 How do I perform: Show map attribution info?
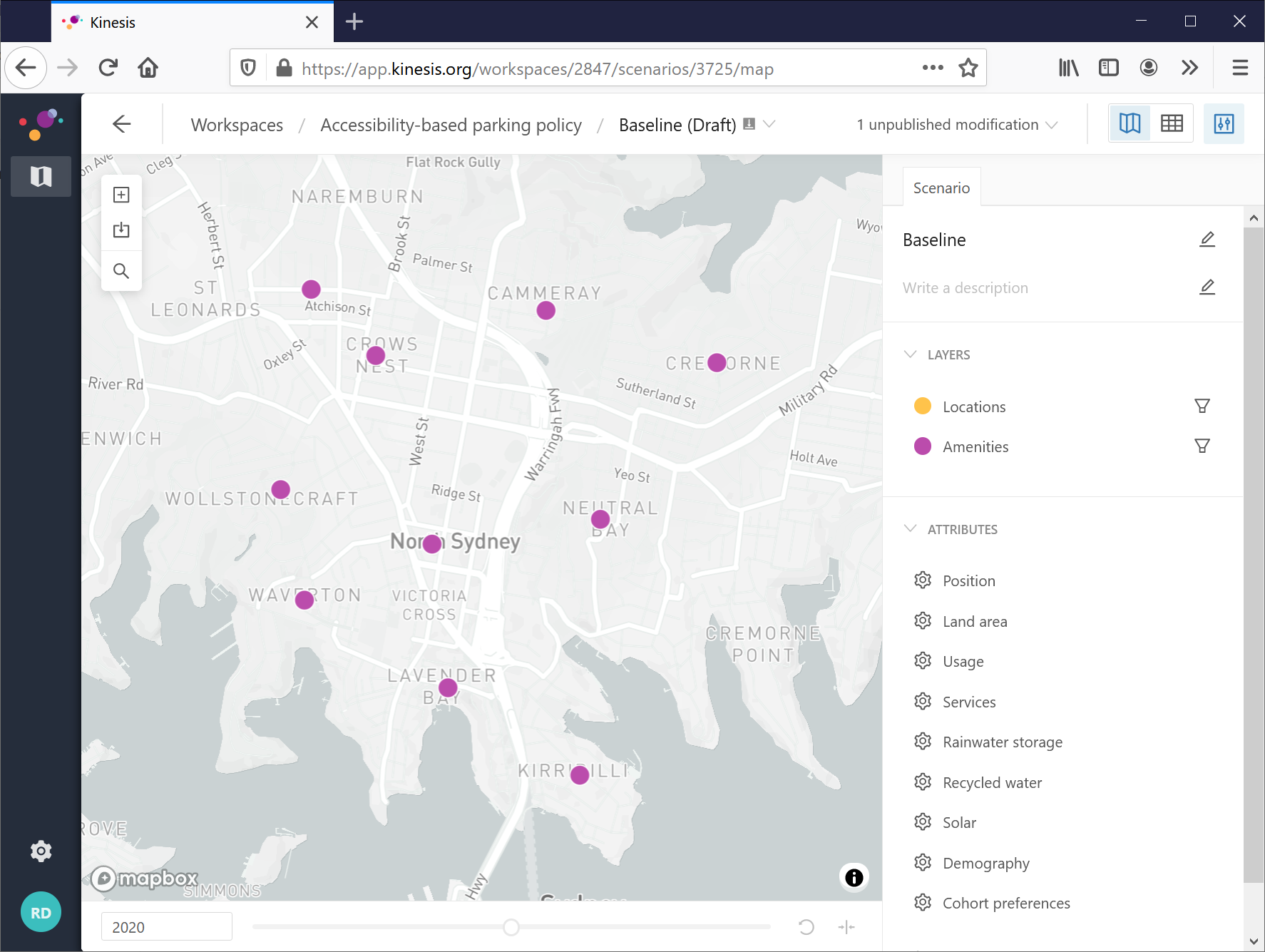coord(854,877)
